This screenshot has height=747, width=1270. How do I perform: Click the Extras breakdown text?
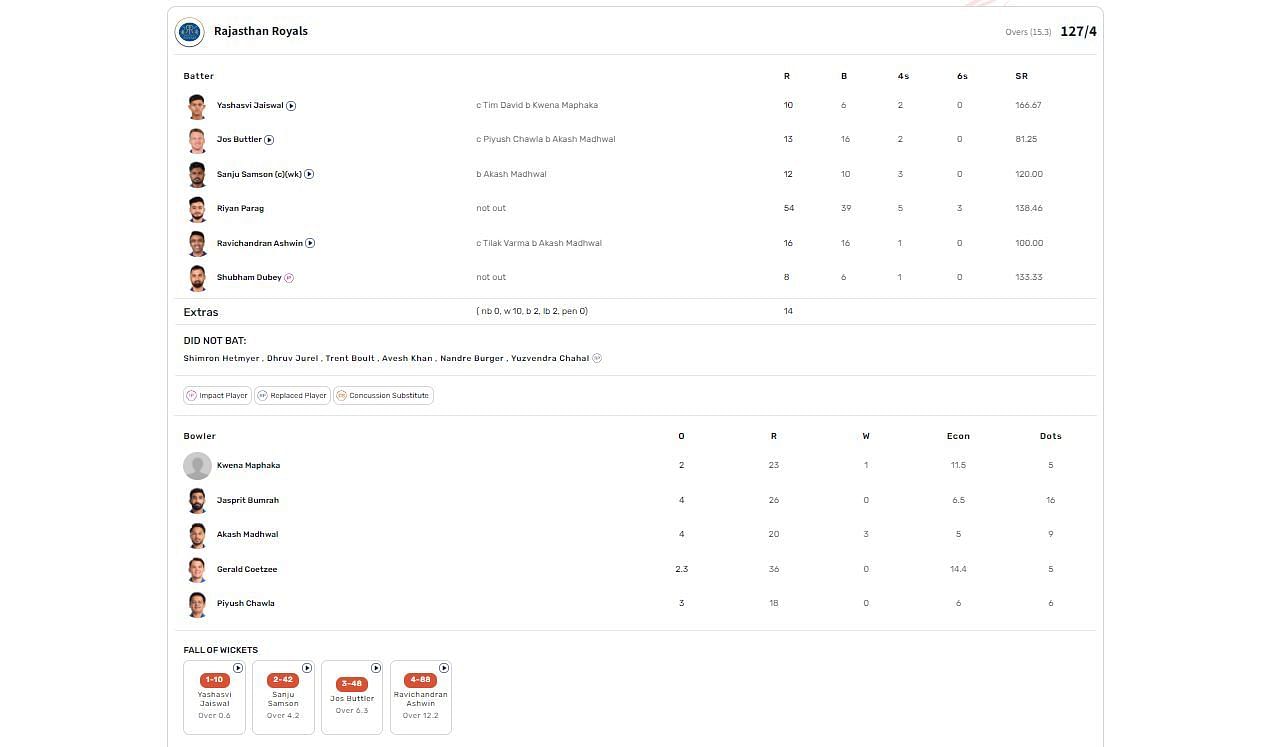(x=532, y=312)
